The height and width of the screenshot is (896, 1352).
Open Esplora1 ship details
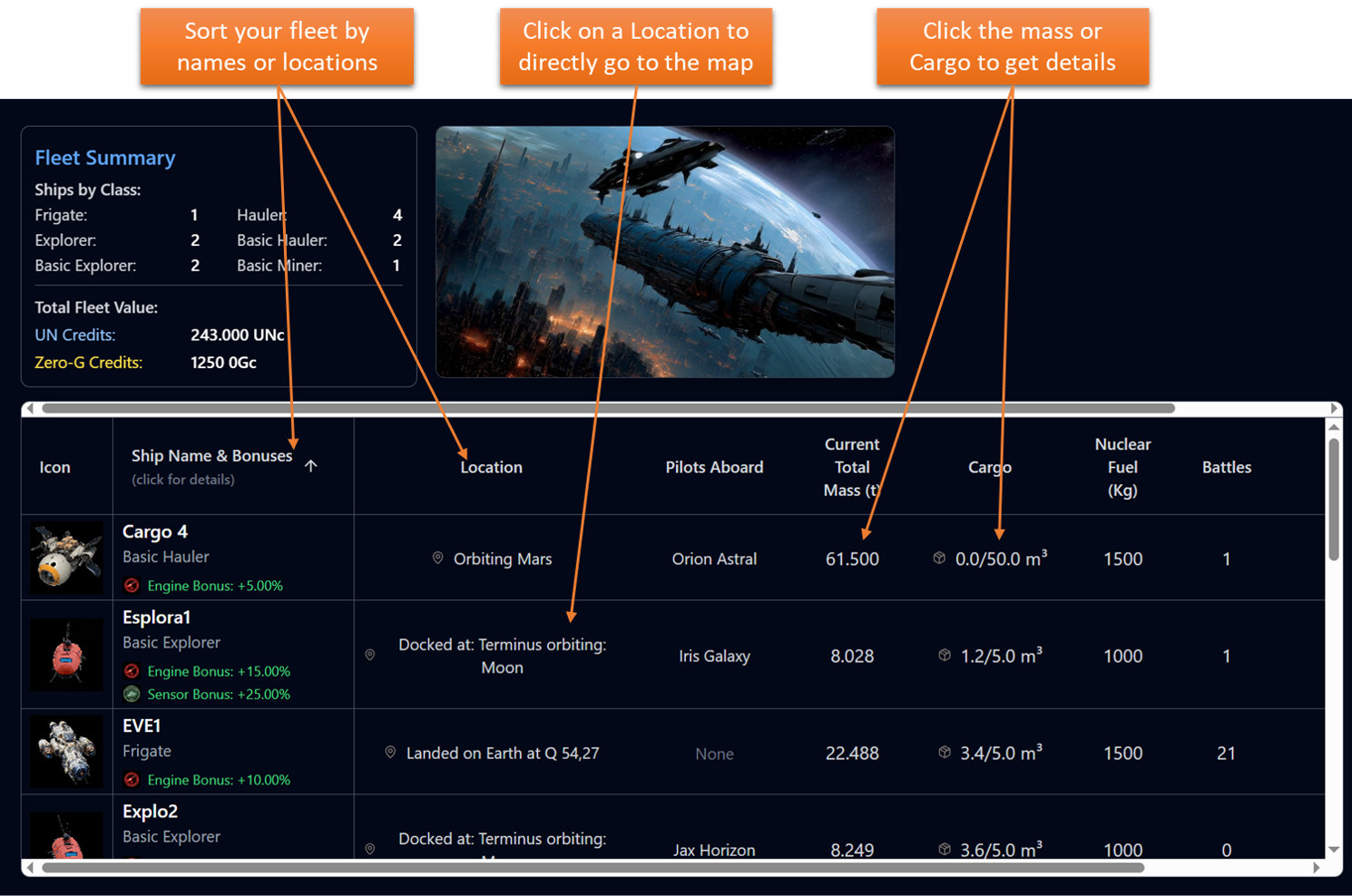(156, 618)
